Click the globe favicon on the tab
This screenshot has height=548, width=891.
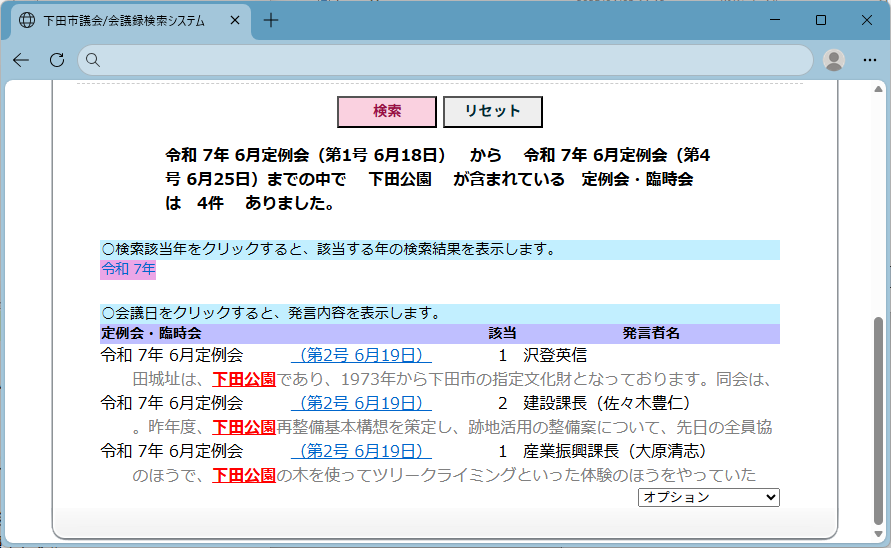pyautogui.click(x=27, y=20)
